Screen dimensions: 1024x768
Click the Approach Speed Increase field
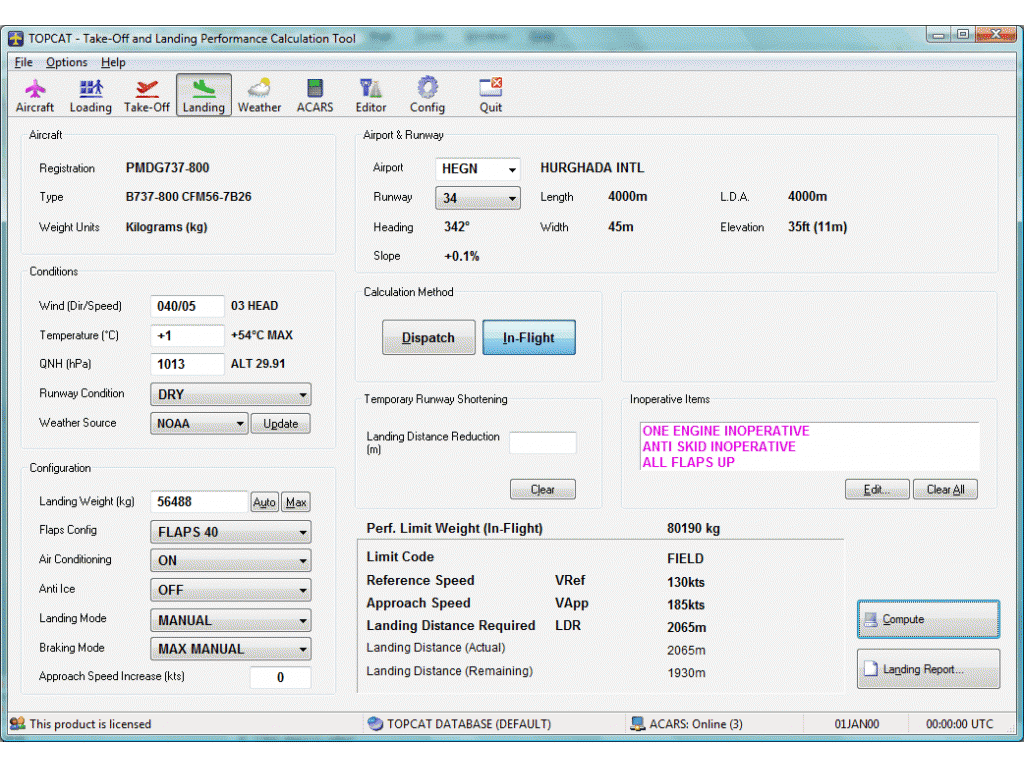pos(280,677)
